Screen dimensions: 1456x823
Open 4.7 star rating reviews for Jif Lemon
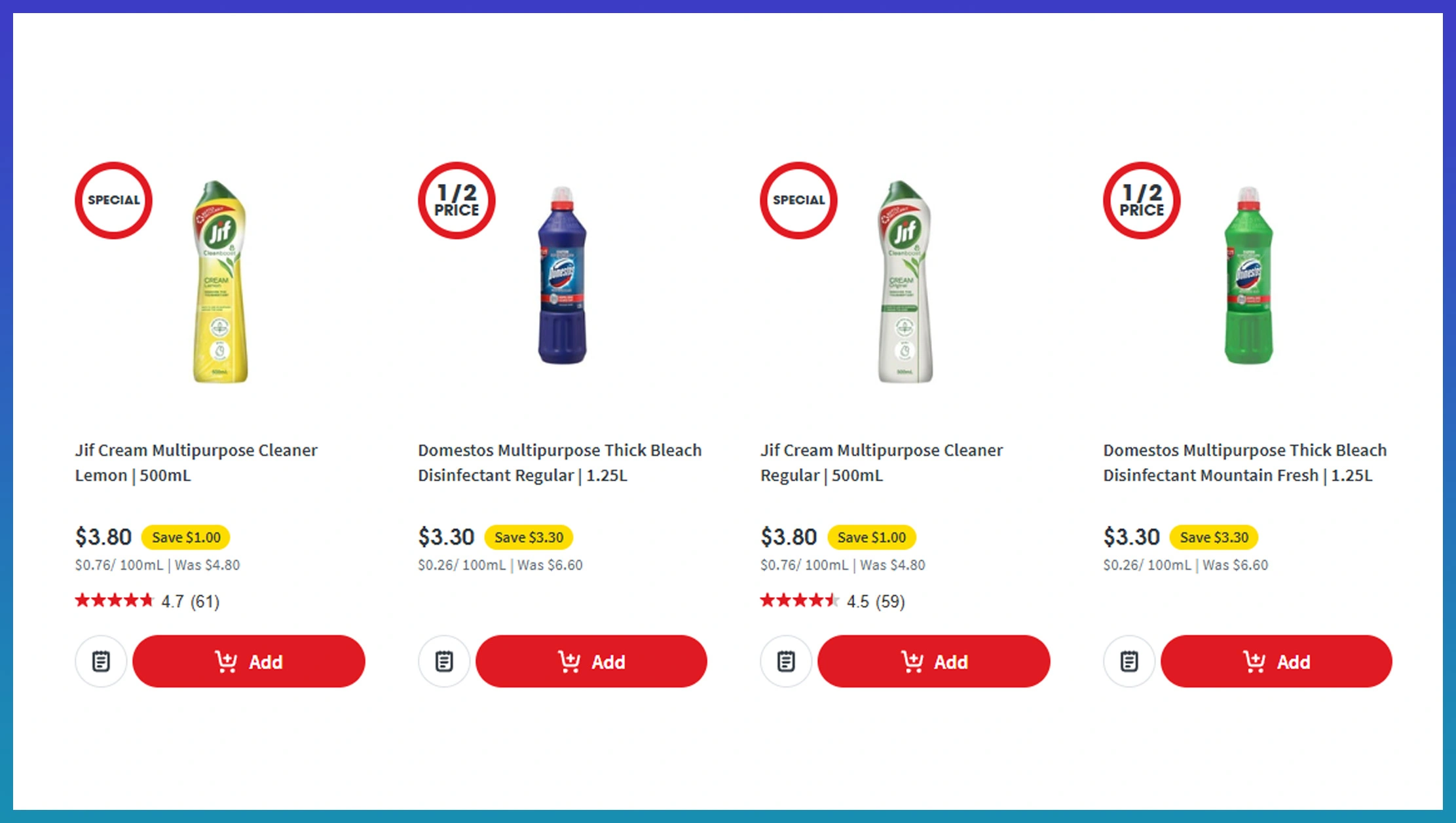147,601
